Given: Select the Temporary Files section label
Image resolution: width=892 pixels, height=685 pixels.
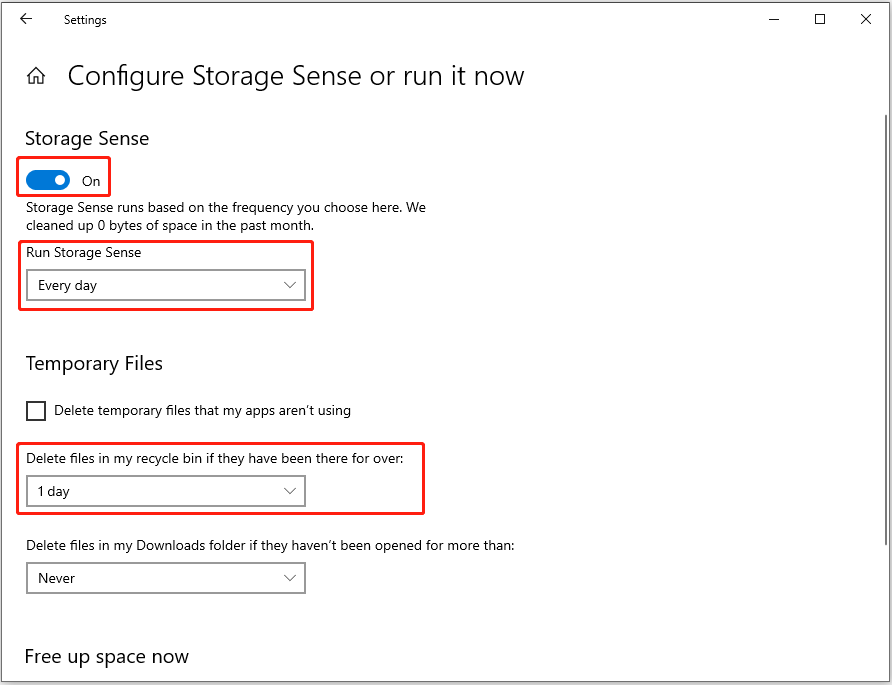Looking at the screenshot, I should pyautogui.click(x=94, y=363).
